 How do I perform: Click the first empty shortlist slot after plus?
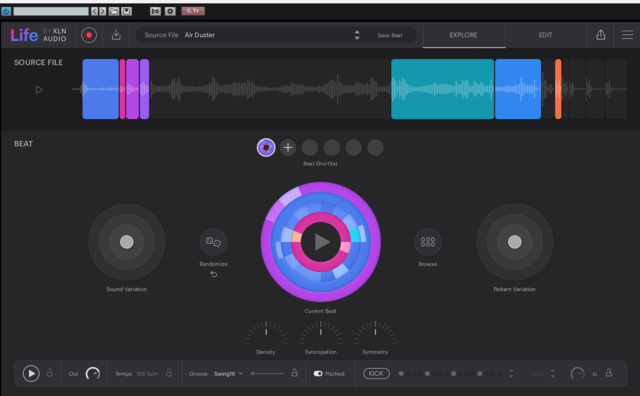(310, 147)
